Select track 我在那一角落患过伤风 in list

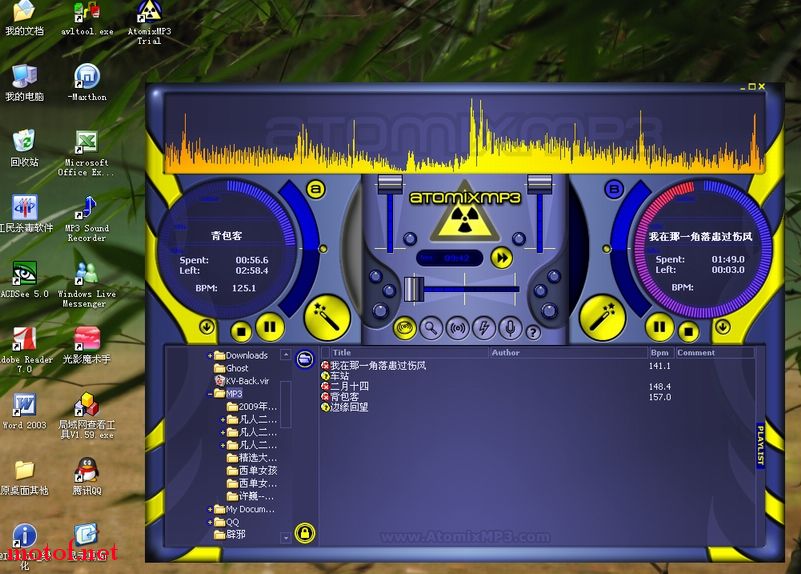378,366
